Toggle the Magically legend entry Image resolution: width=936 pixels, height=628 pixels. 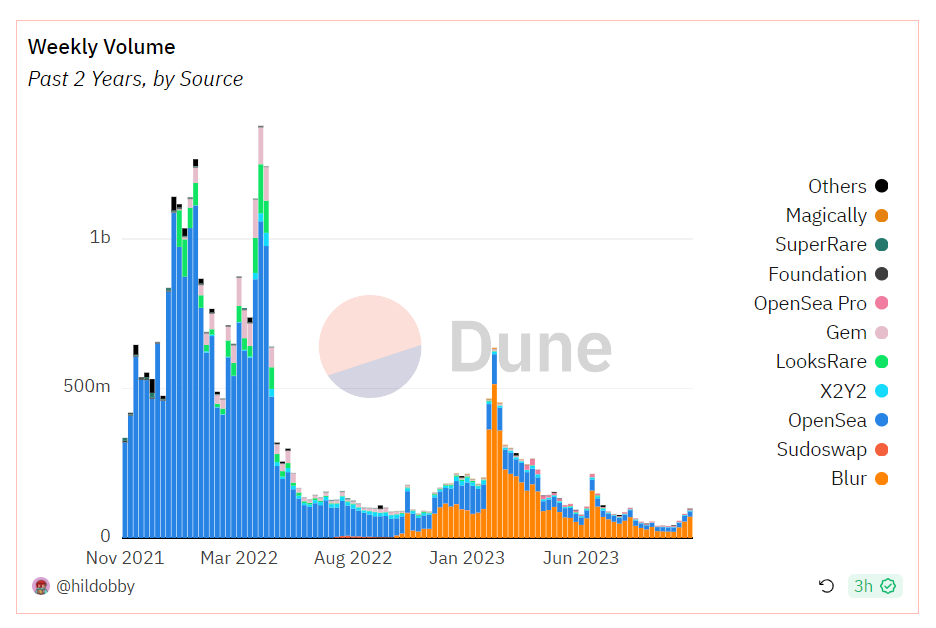pos(837,216)
